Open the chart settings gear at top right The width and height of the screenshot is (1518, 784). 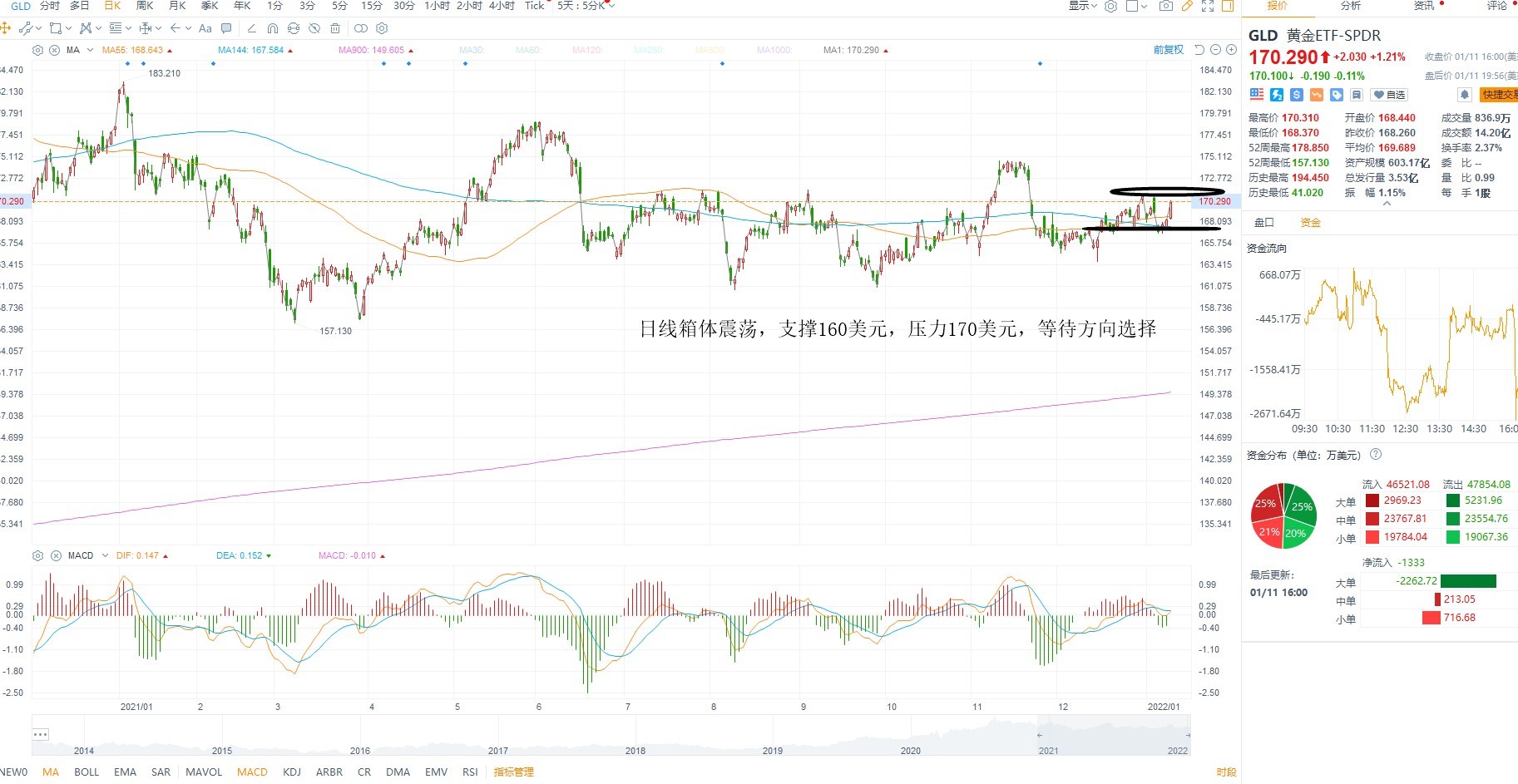tap(1110, 6)
